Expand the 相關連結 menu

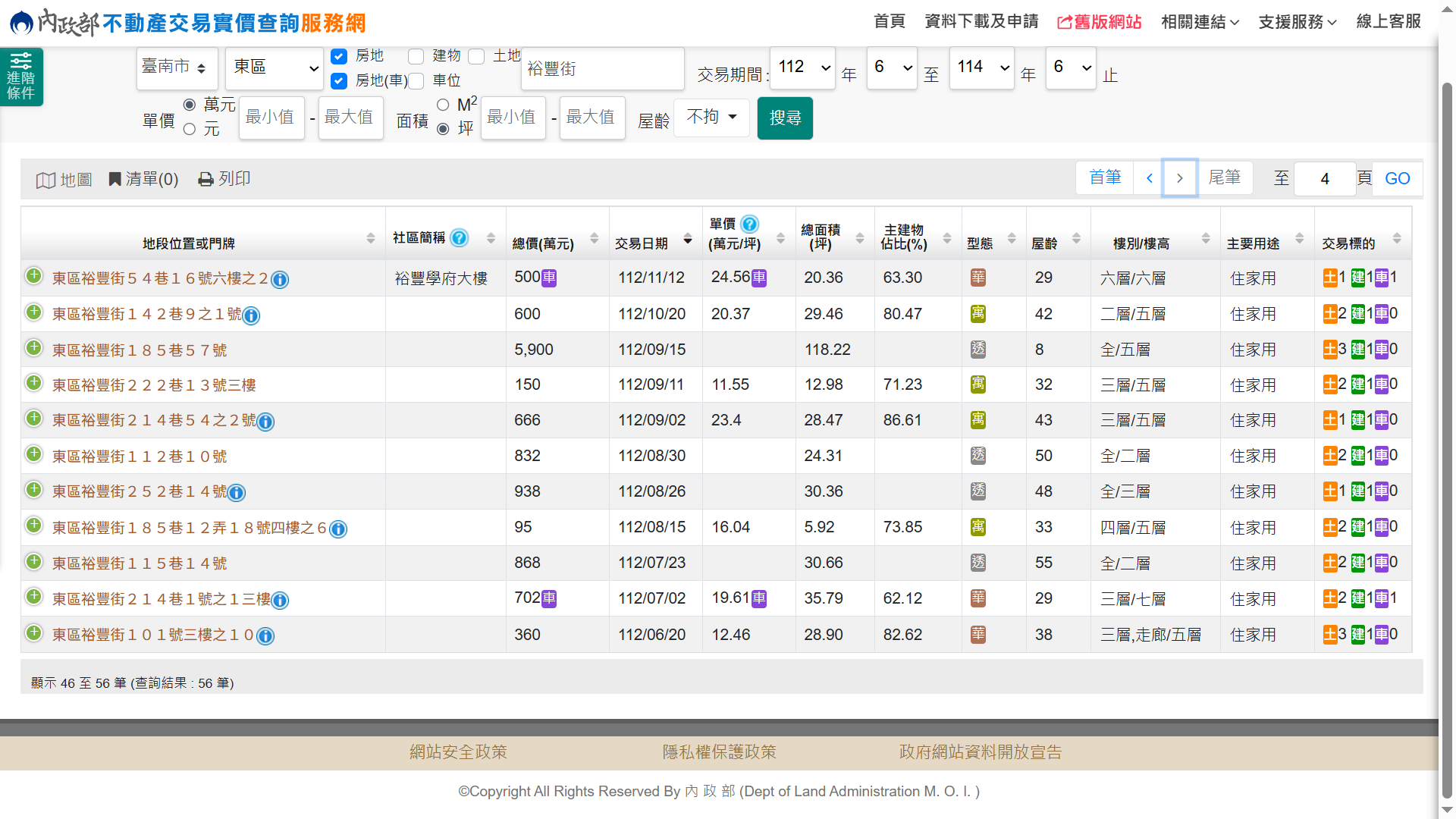coord(1200,22)
